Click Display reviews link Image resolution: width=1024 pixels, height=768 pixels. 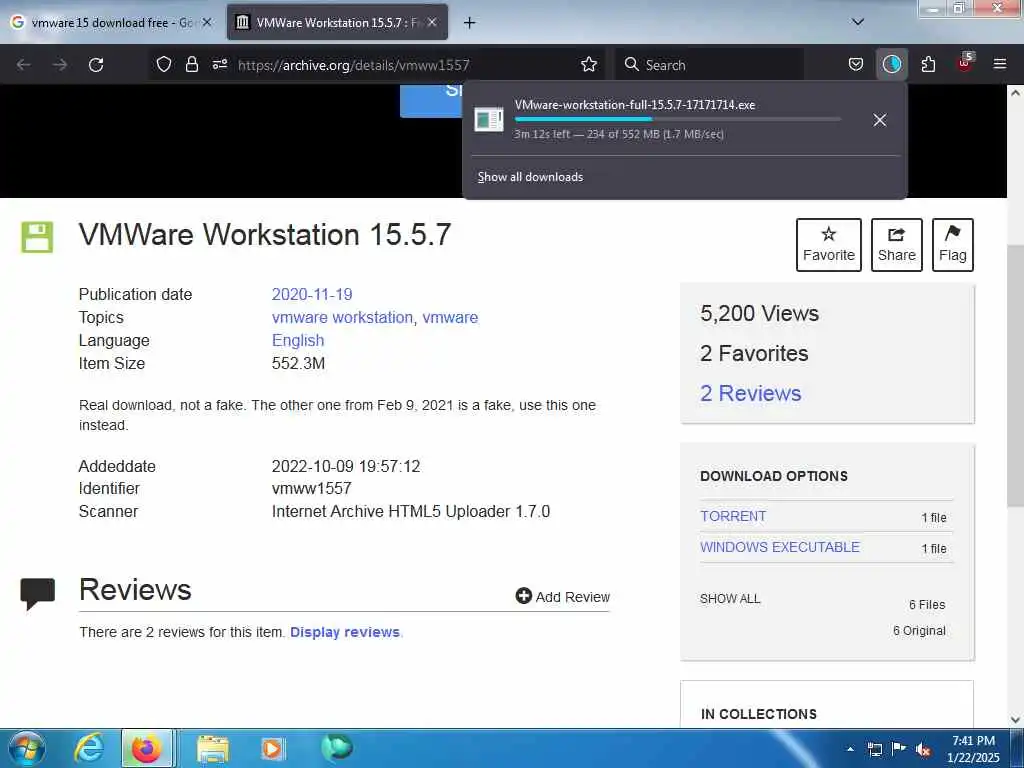[x=345, y=632]
